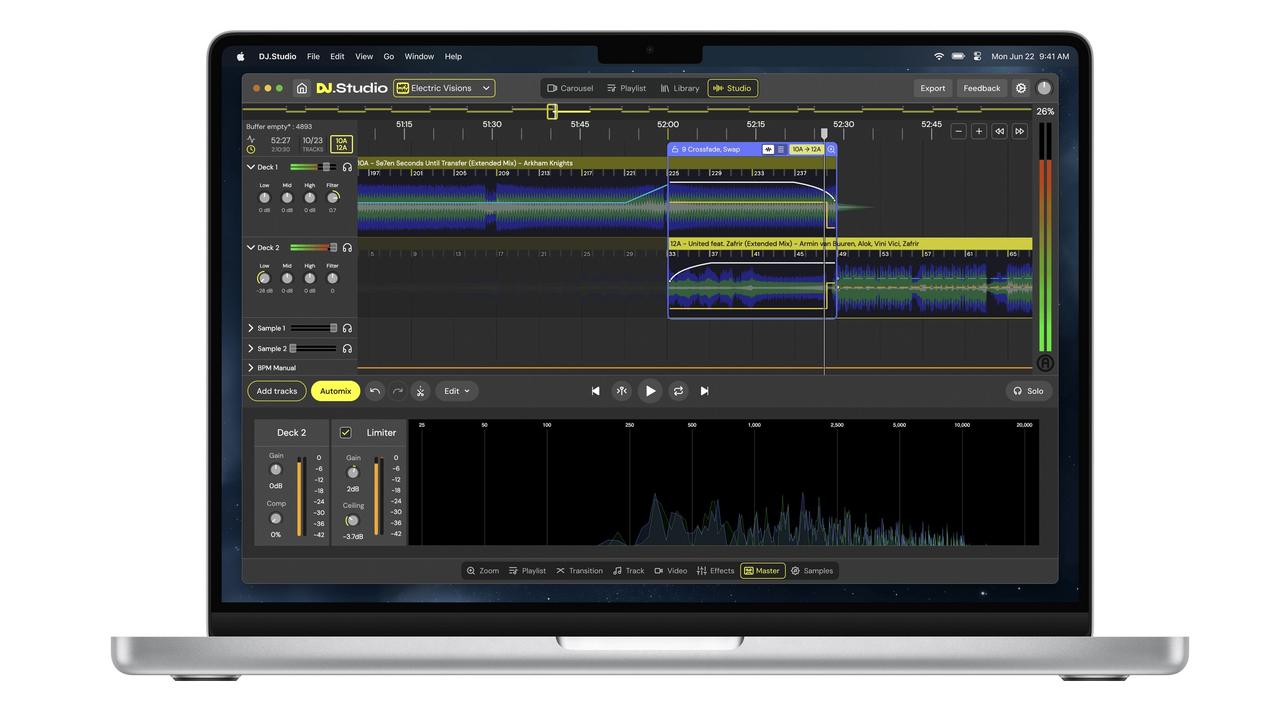This screenshot has height=720, width=1280.
Task: Expand the BPM Manual row
Action: (x=251, y=368)
